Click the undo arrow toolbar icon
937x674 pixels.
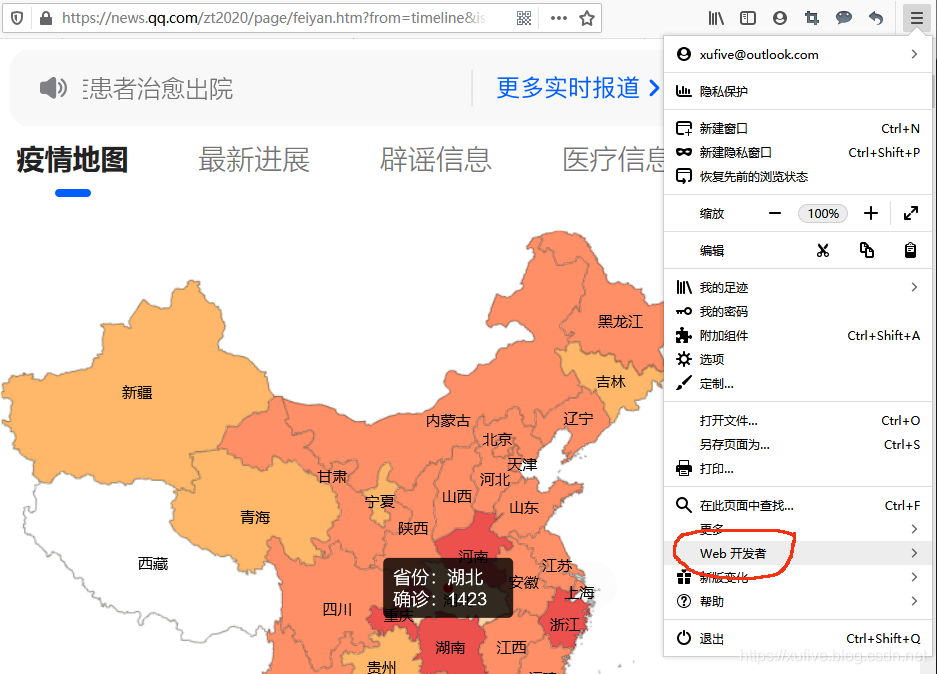click(x=875, y=19)
